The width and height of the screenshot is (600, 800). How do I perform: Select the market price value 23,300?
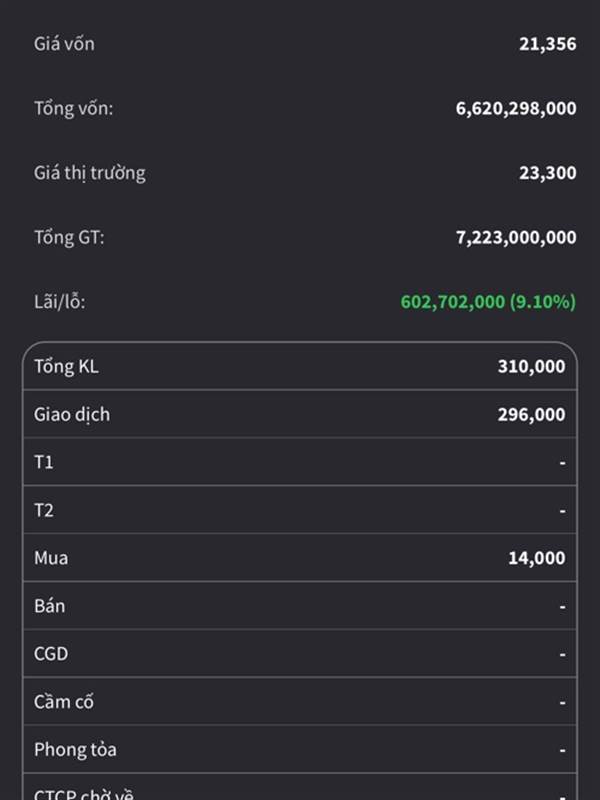click(x=547, y=173)
